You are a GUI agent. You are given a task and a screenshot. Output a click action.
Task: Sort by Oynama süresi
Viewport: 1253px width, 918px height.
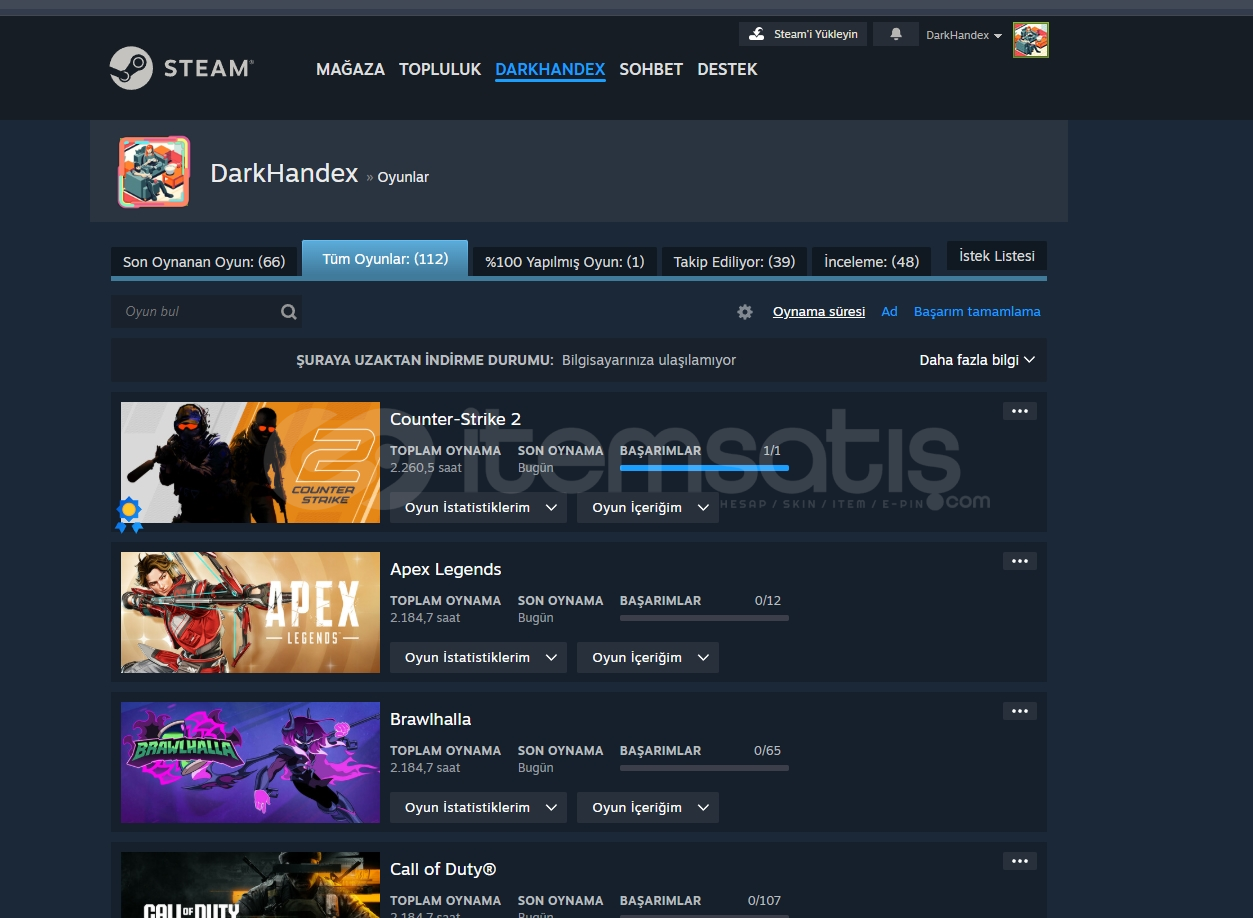[819, 312]
